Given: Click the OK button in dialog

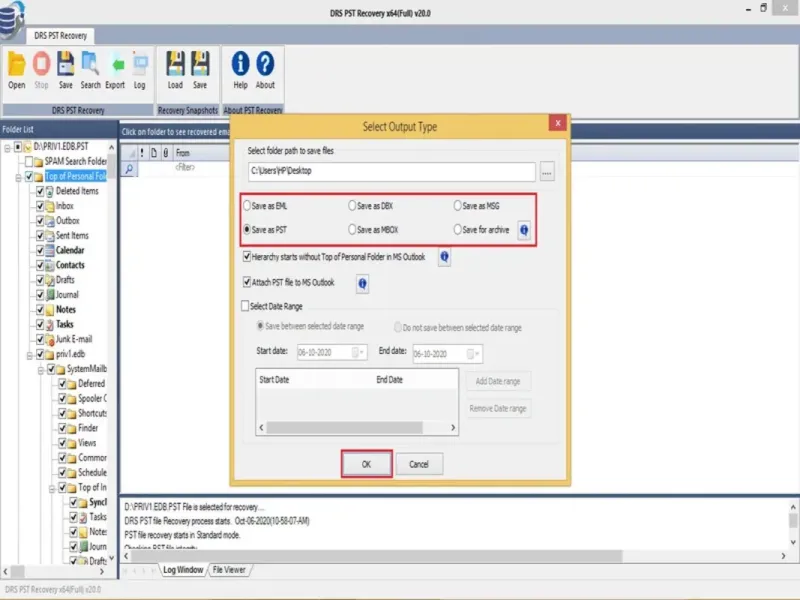Looking at the screenshot, I should pos(366,464).
